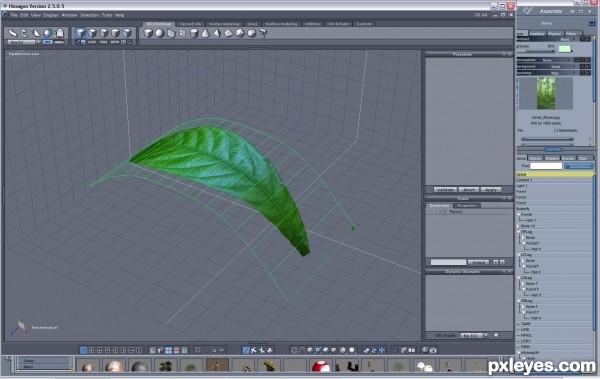Switch to the Second Life tab
The image size is (600, 379).
(x=190, y=24)
